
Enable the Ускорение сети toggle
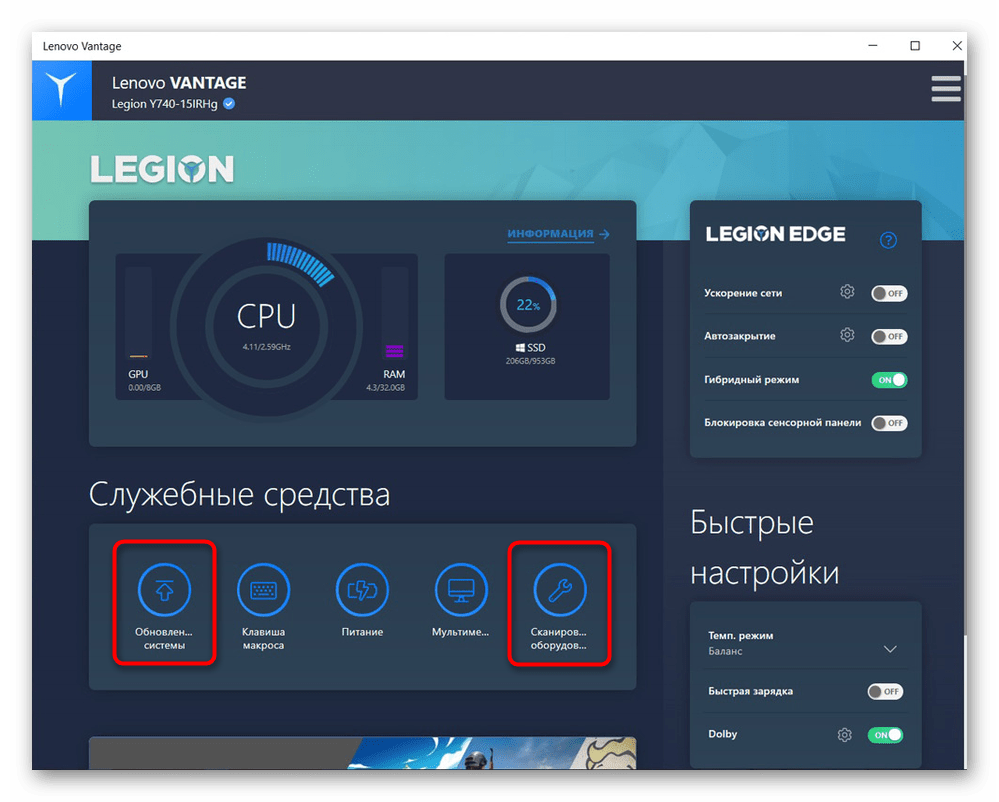[888, 294]
